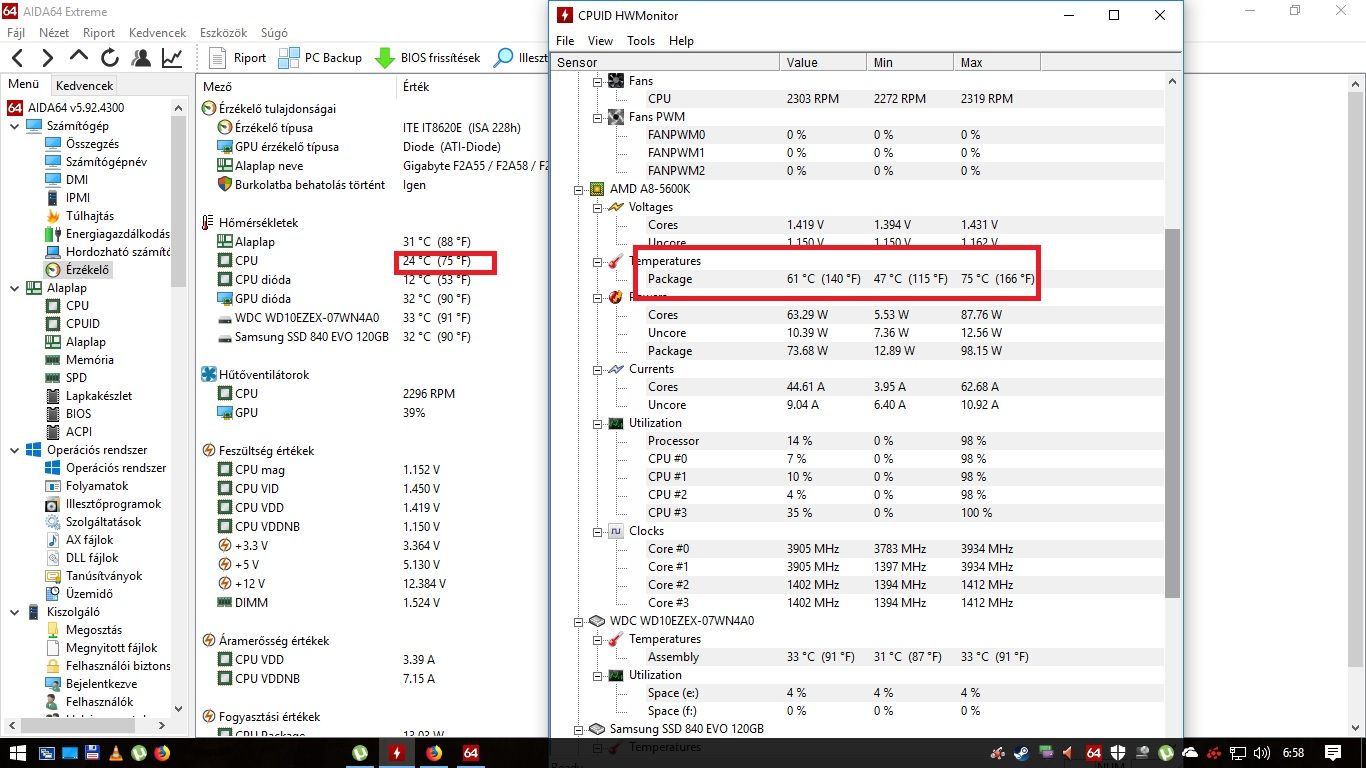Image resolution: width=1366 pixels, height=768 pixels.
Task: Collapse AMD A8-5600K node in HWMonitor
Action: coord(579,189)
